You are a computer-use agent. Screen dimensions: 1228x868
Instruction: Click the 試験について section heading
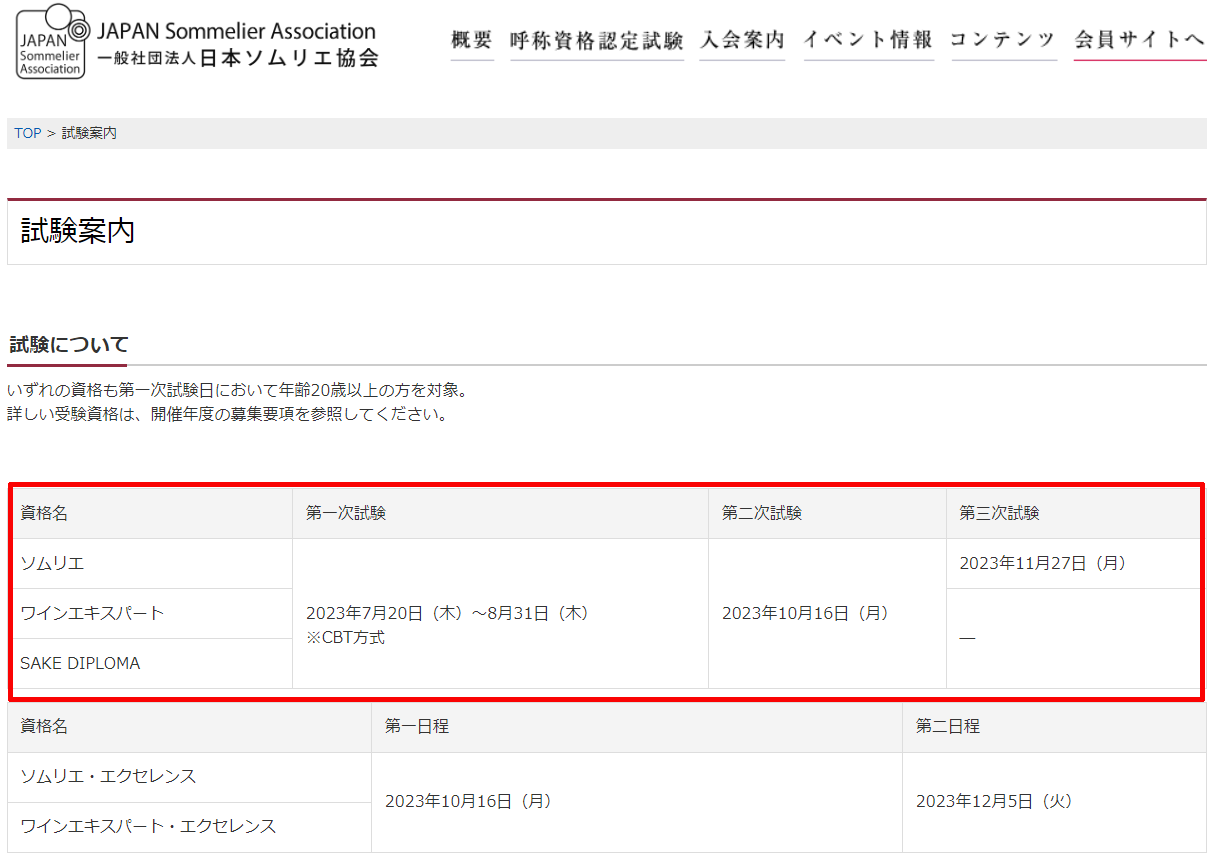tap(69, 346)
